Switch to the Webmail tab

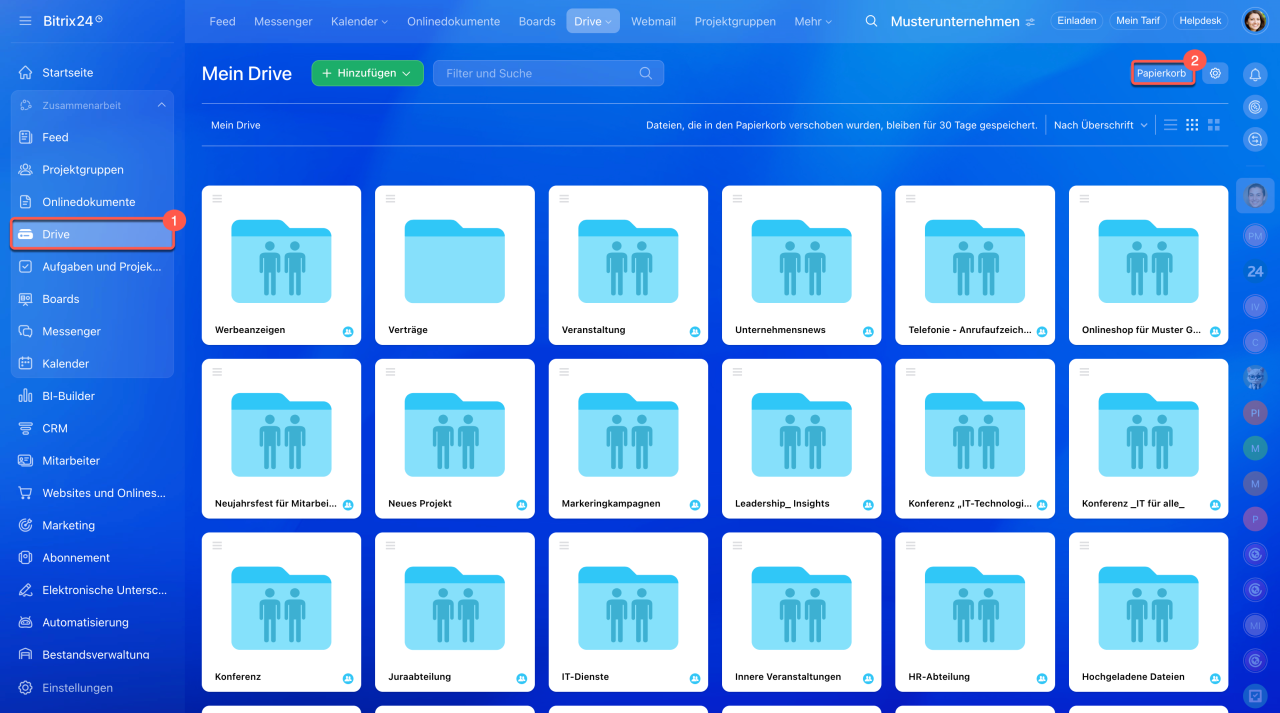(x=653, y=21)
